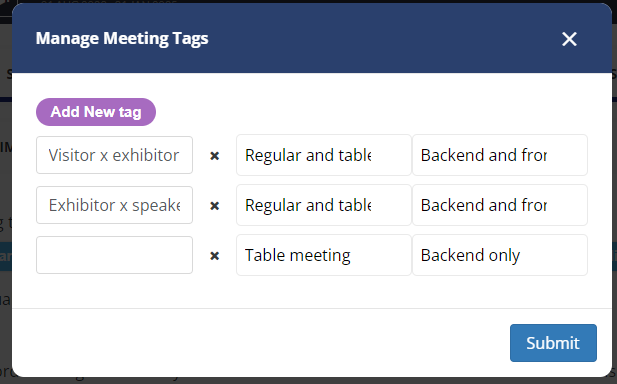
Task: Click the empty tag name input
Action: [x=115, y=255]
